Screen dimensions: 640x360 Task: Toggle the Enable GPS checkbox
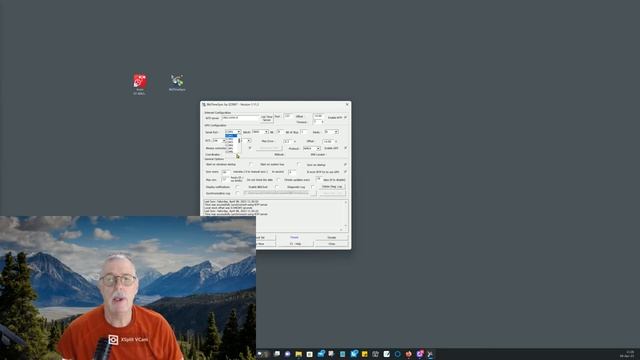tap(345, 148)
